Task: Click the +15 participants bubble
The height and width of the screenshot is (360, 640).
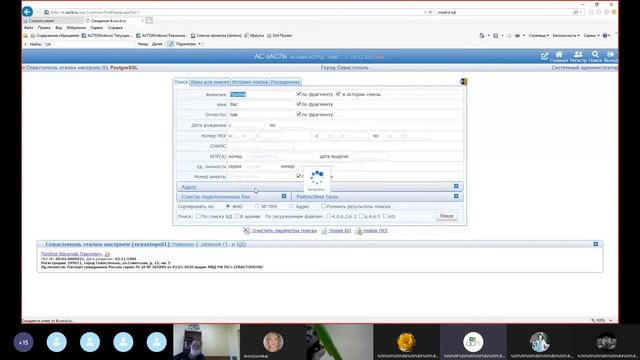Action: [23, 342]
